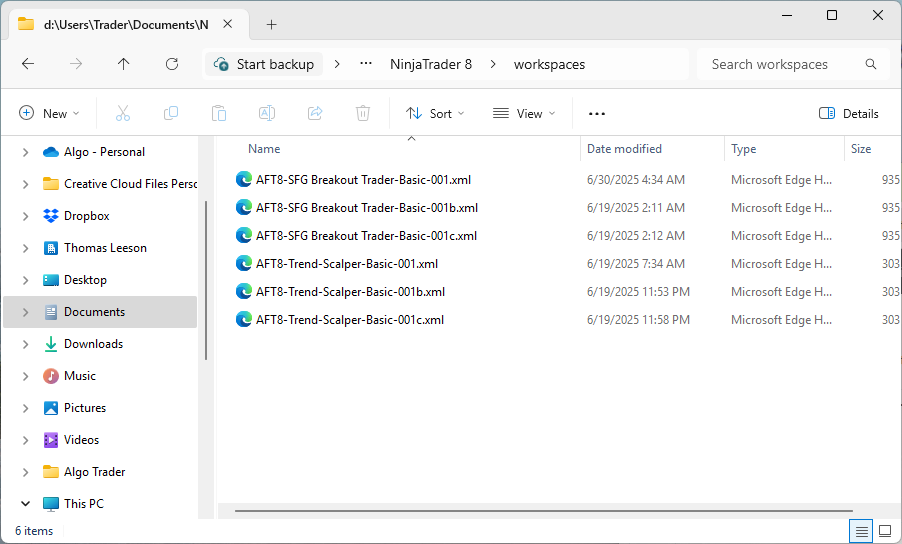This screenshot has width=902, height=544.
Task: Click the Copy icon in toolbar
Action: [171, 113]
